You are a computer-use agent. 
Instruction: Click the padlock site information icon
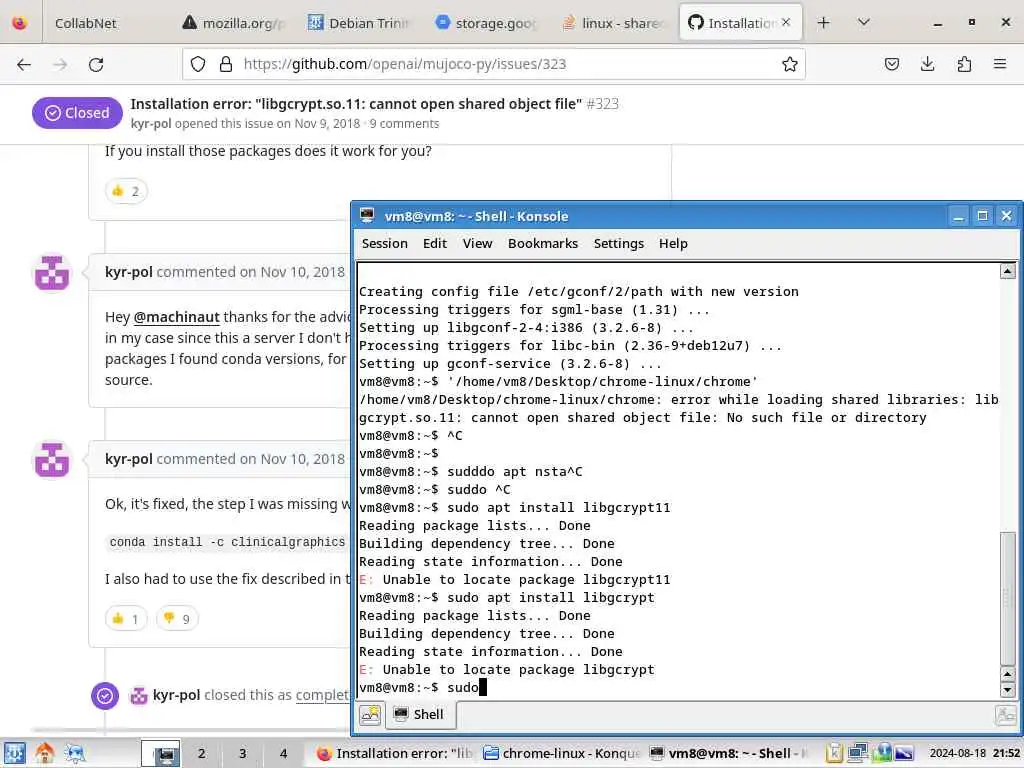point(225,64)
